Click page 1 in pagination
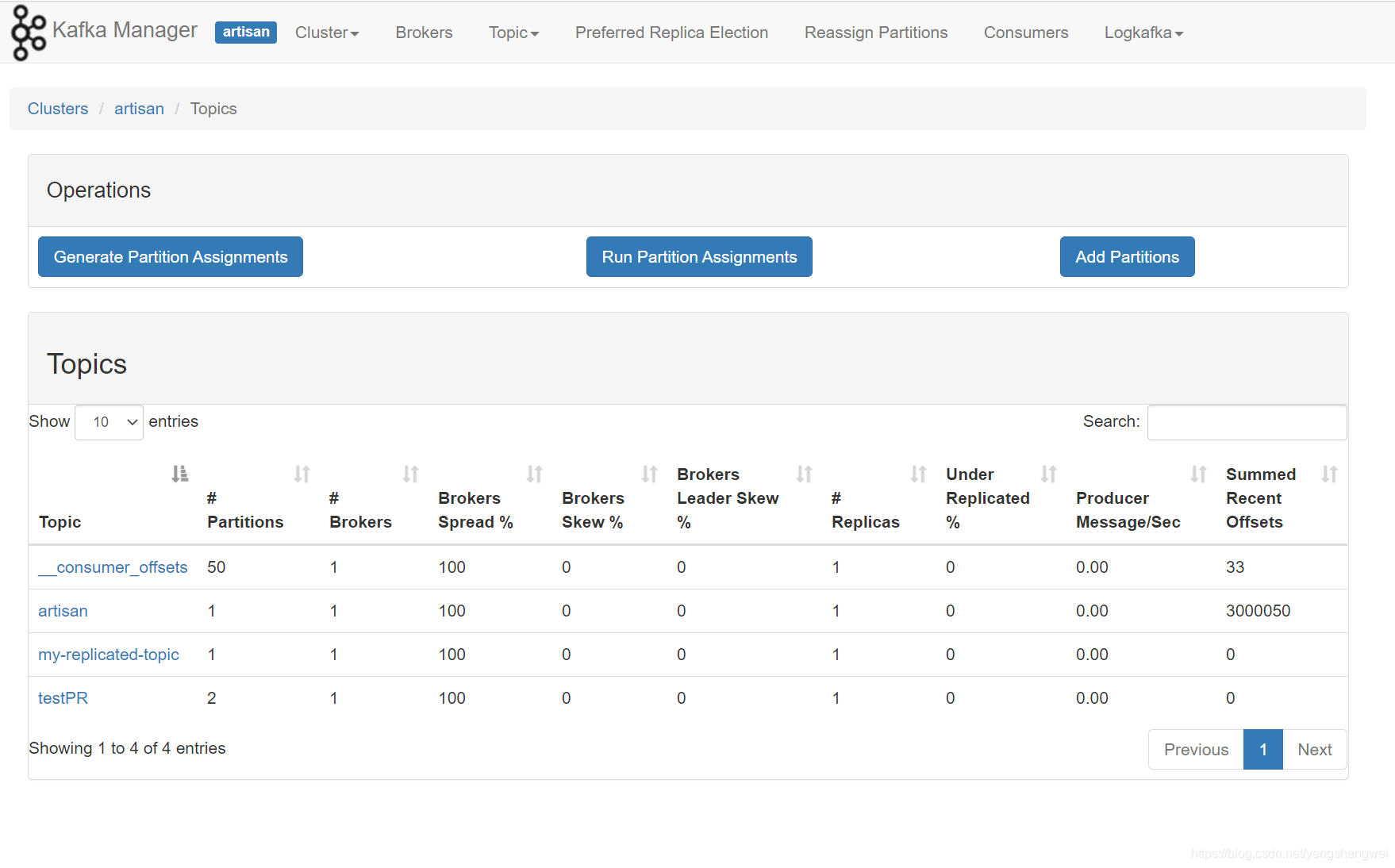This screenshot has height=868, width=1395. 1263,749
